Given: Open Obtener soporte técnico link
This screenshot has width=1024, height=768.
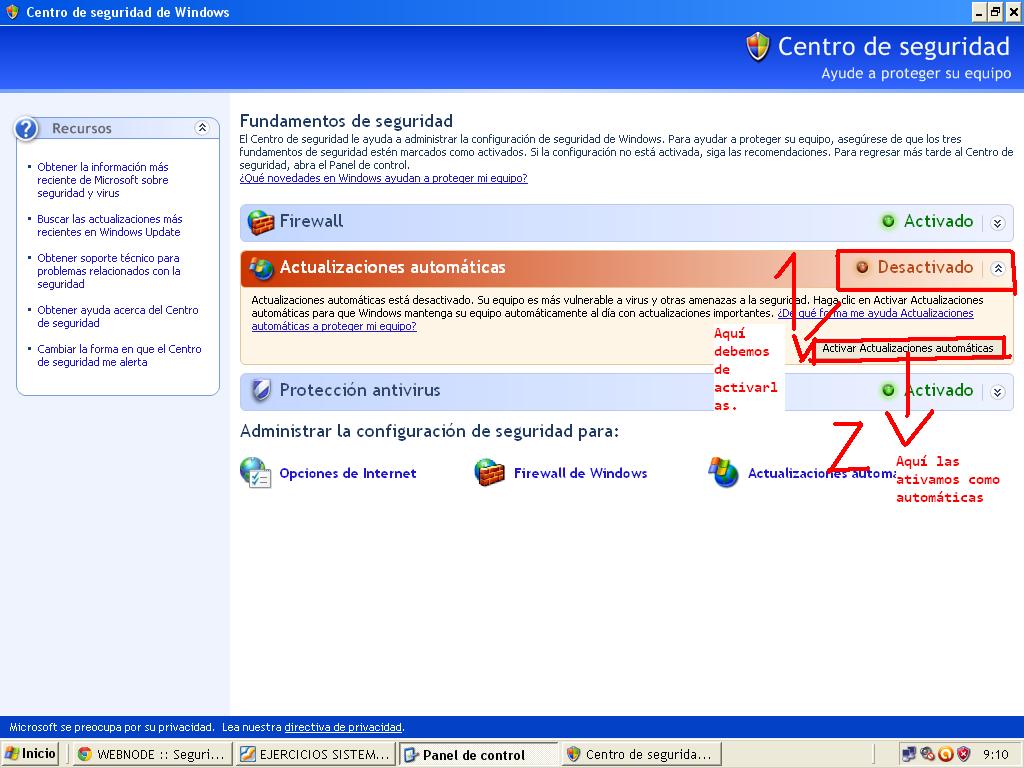Looking at the screenshot, I should (108, 270).
